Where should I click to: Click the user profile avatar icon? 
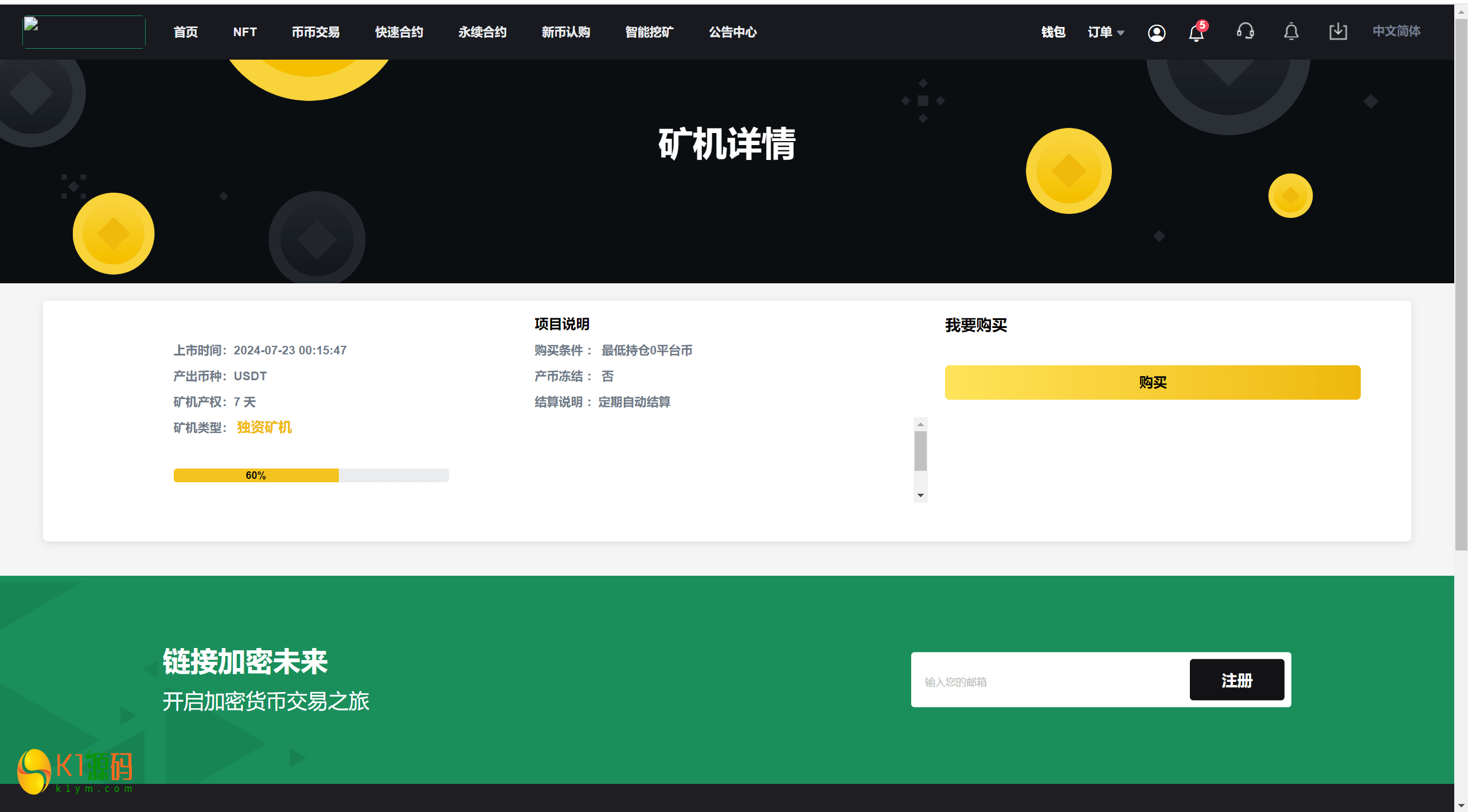[1156, 33]
